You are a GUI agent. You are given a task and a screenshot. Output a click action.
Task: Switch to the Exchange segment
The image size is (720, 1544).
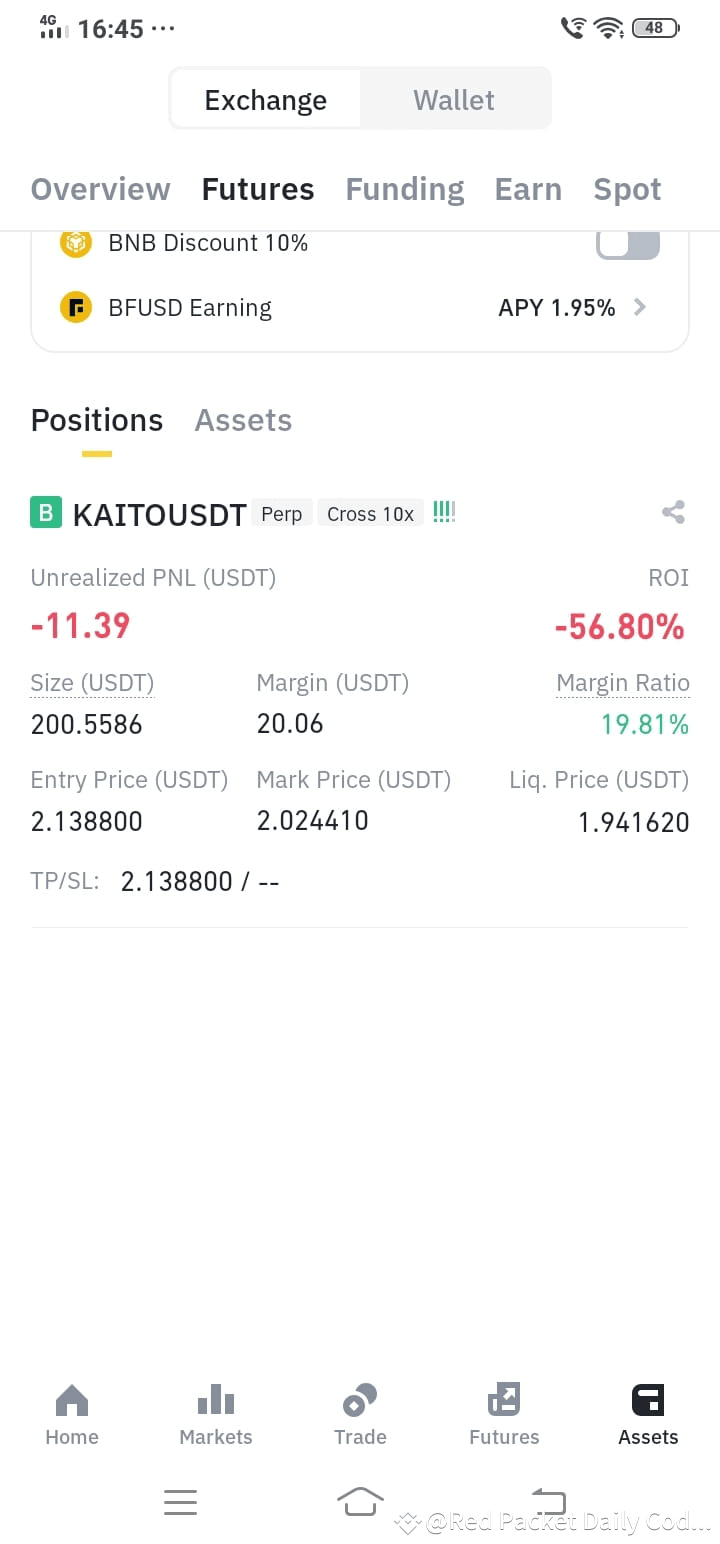tap(265, 99)
